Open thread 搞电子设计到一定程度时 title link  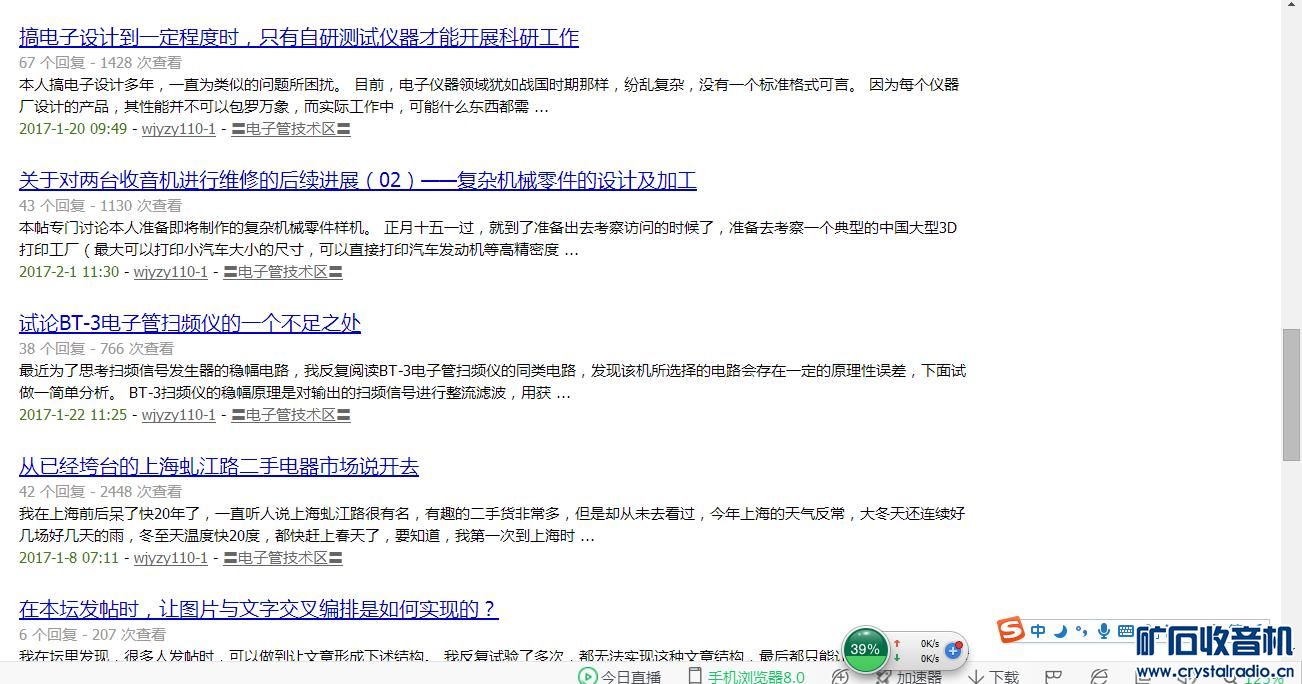299,38
